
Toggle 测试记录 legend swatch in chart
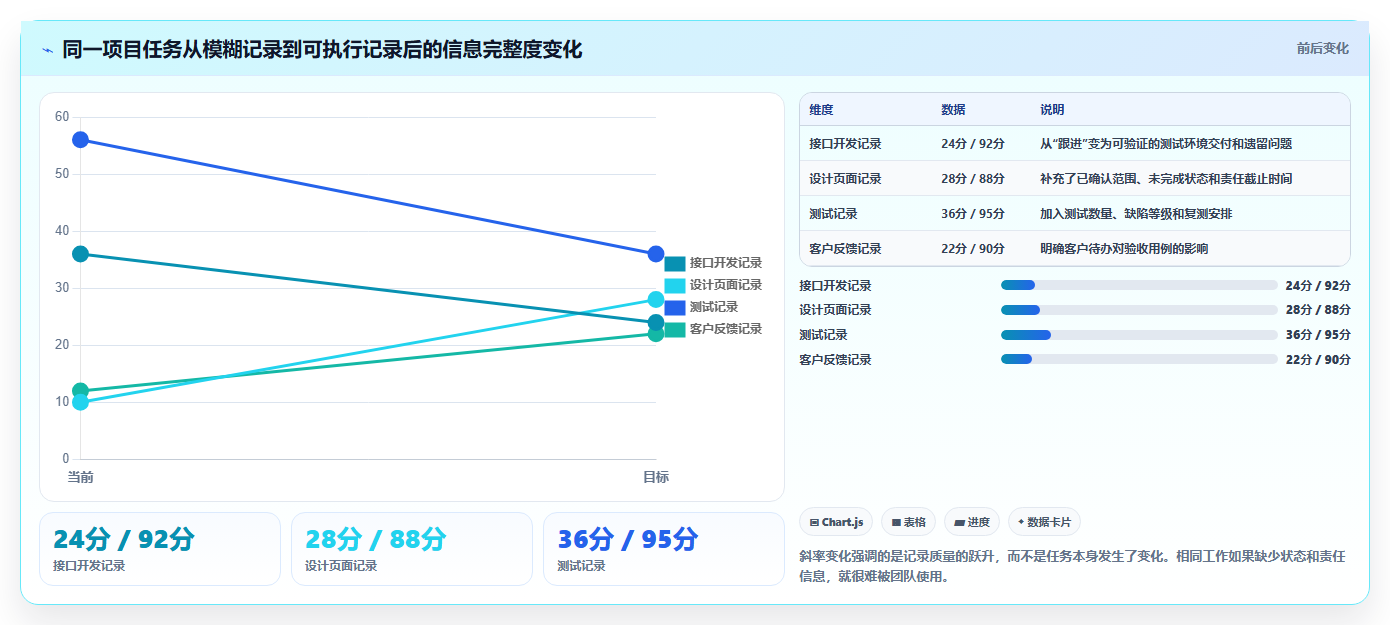(675, 307)
